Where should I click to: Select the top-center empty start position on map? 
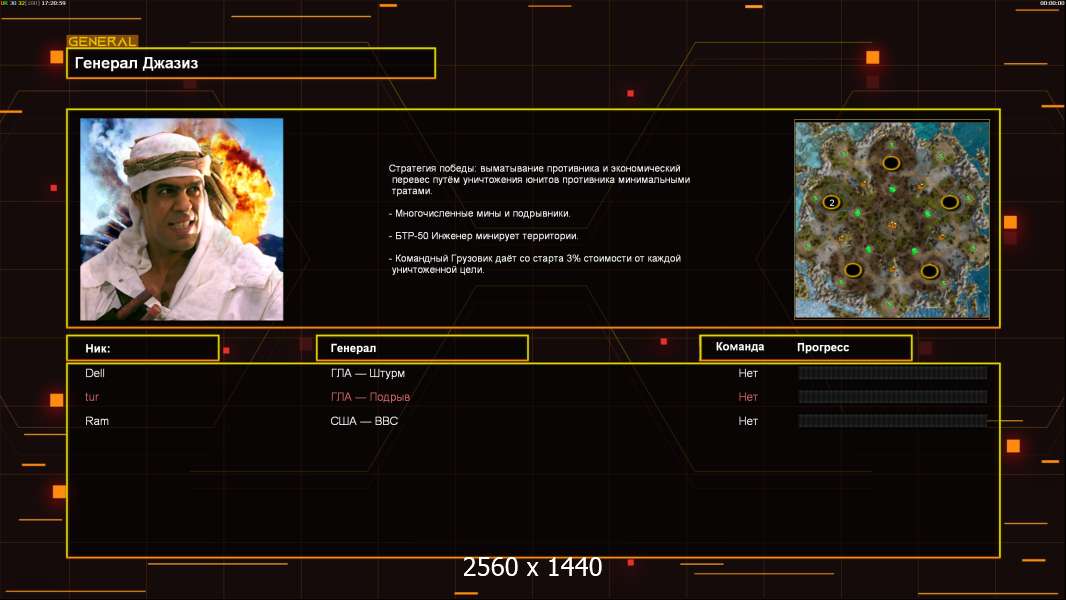click(x=889, y=162)
